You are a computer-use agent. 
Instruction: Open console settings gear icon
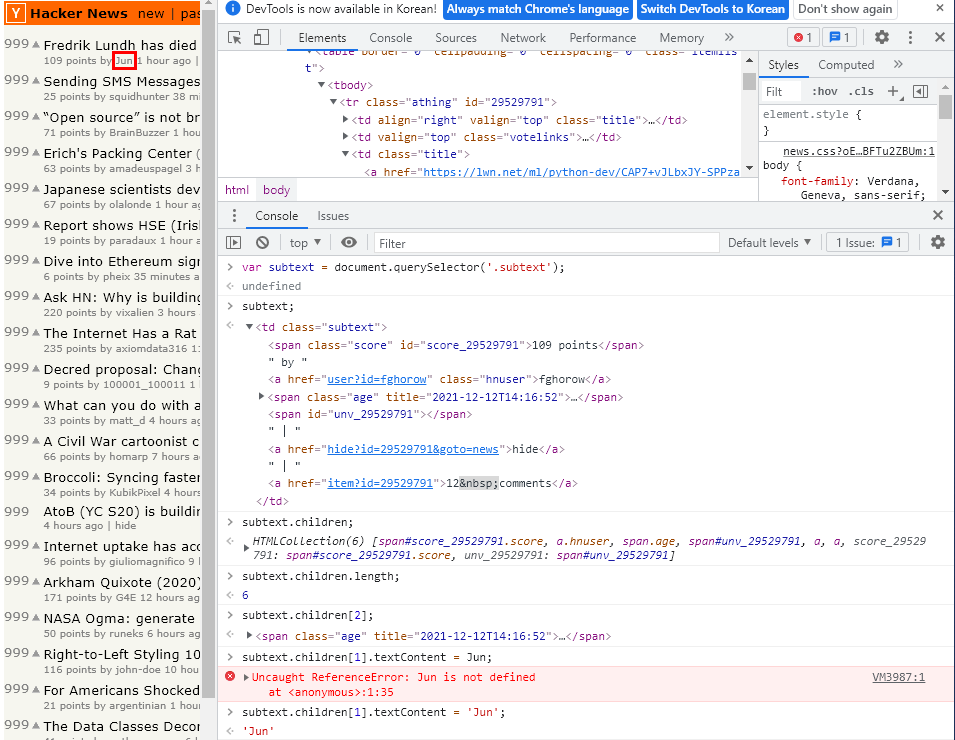pos(937,242)
